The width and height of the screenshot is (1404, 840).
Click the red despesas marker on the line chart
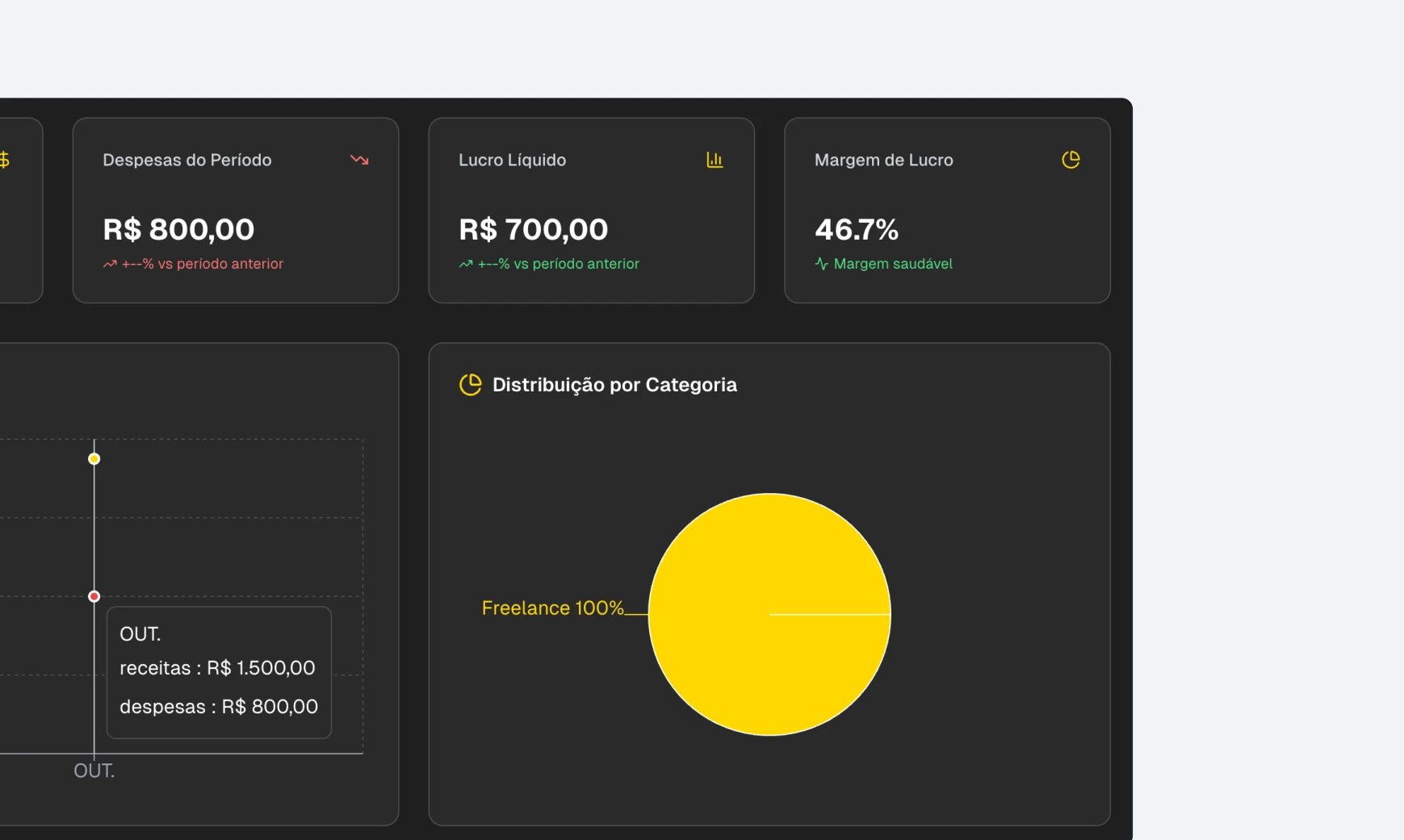coord(94,596)
